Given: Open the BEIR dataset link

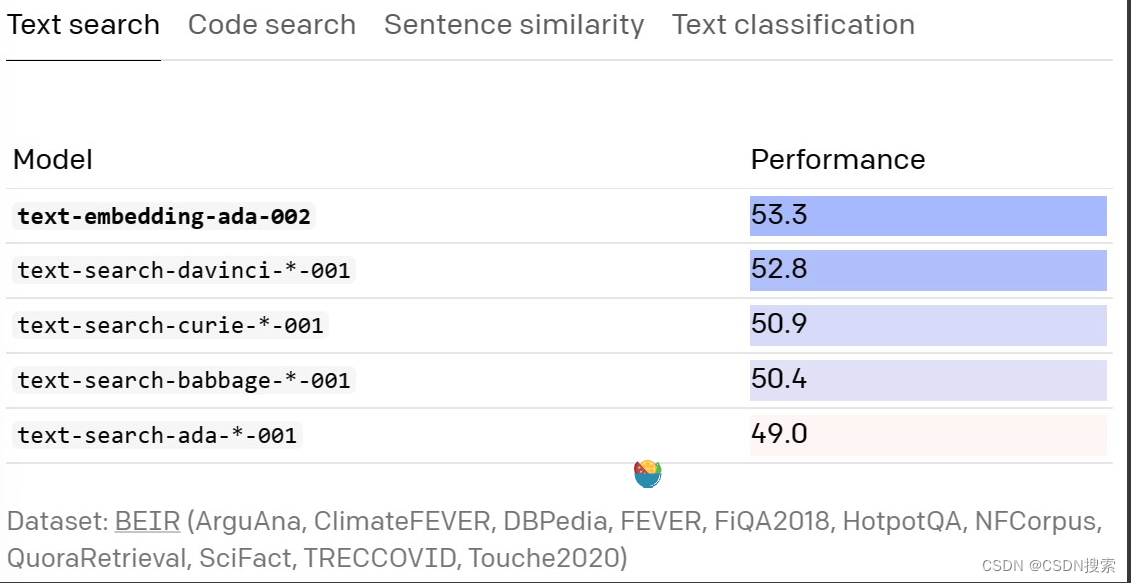Looking at the screenshot, I should pos(147,521).
